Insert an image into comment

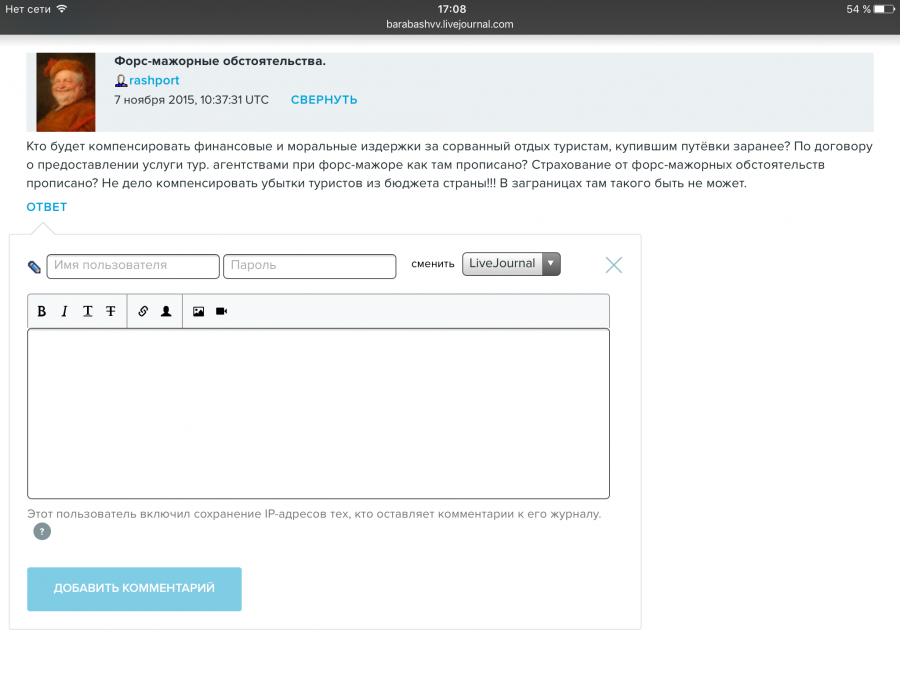(198, 312)
